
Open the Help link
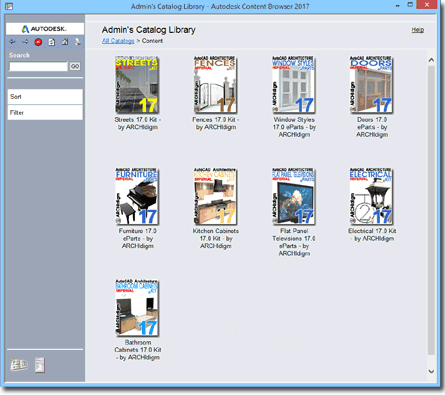pos(418,30)
